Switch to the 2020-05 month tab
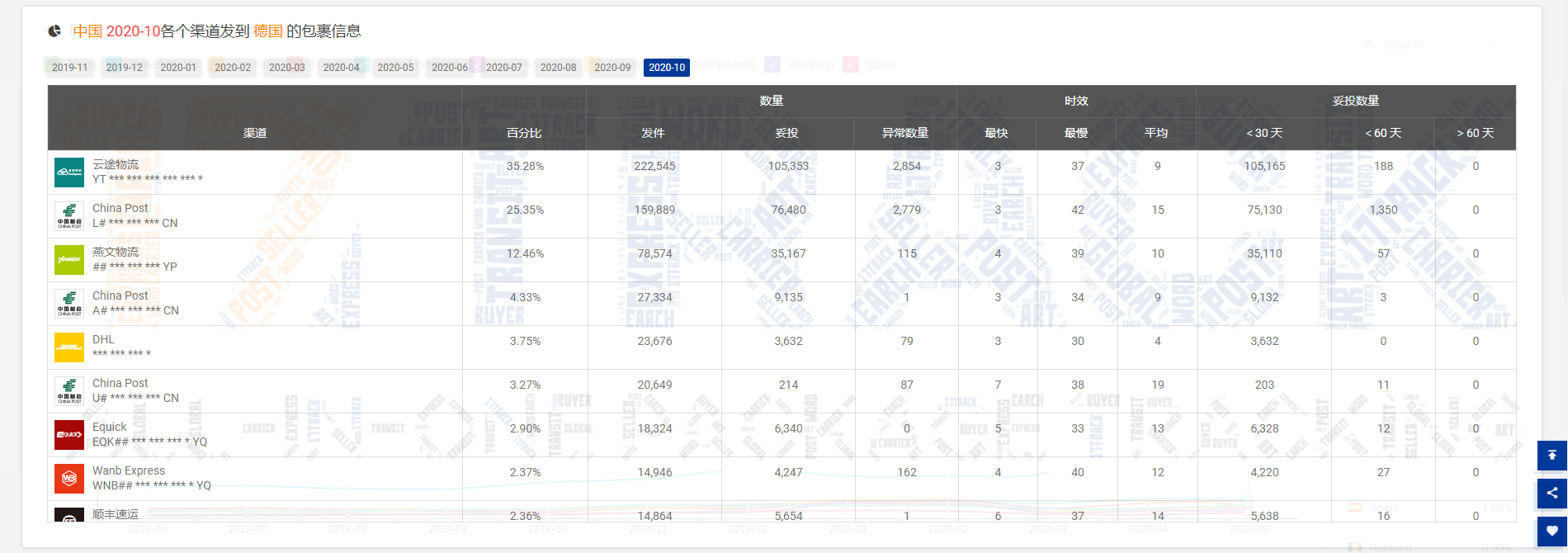The width and height of the screenshot is (1568, 553). click(x=395, y=68)
